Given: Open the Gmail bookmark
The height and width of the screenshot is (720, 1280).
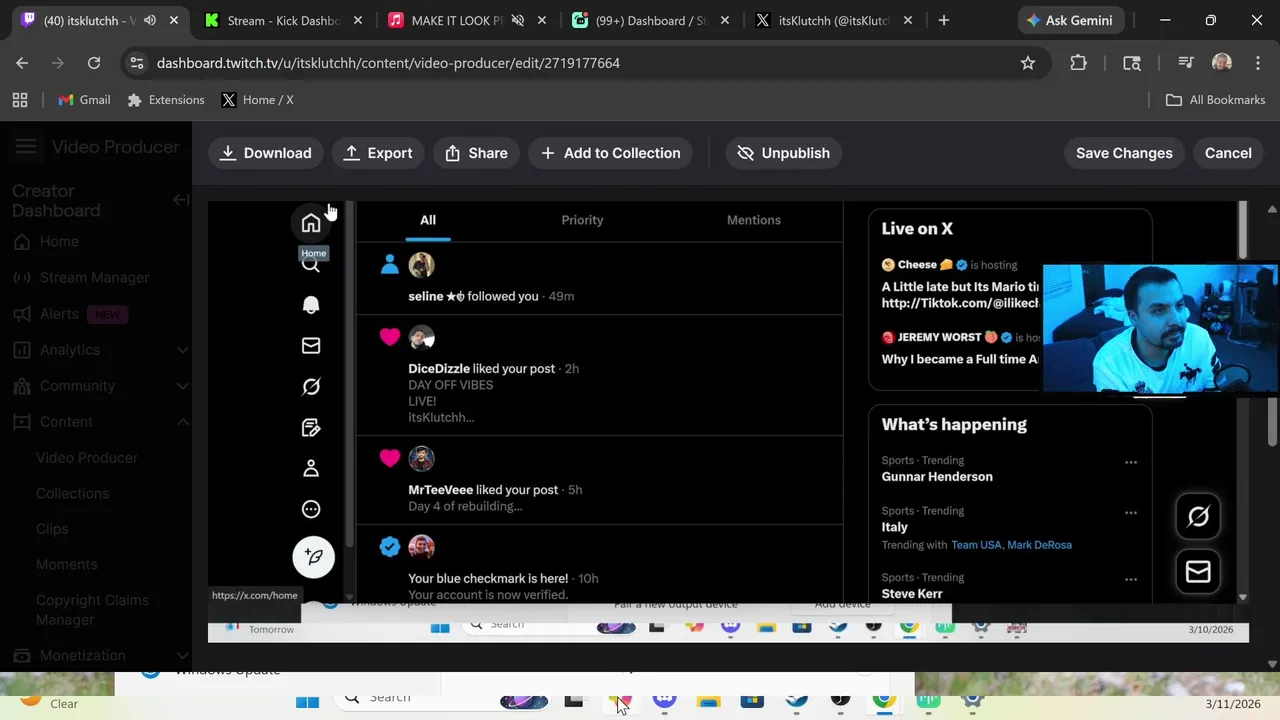Looking at the screenshot, I should (84, 100).
